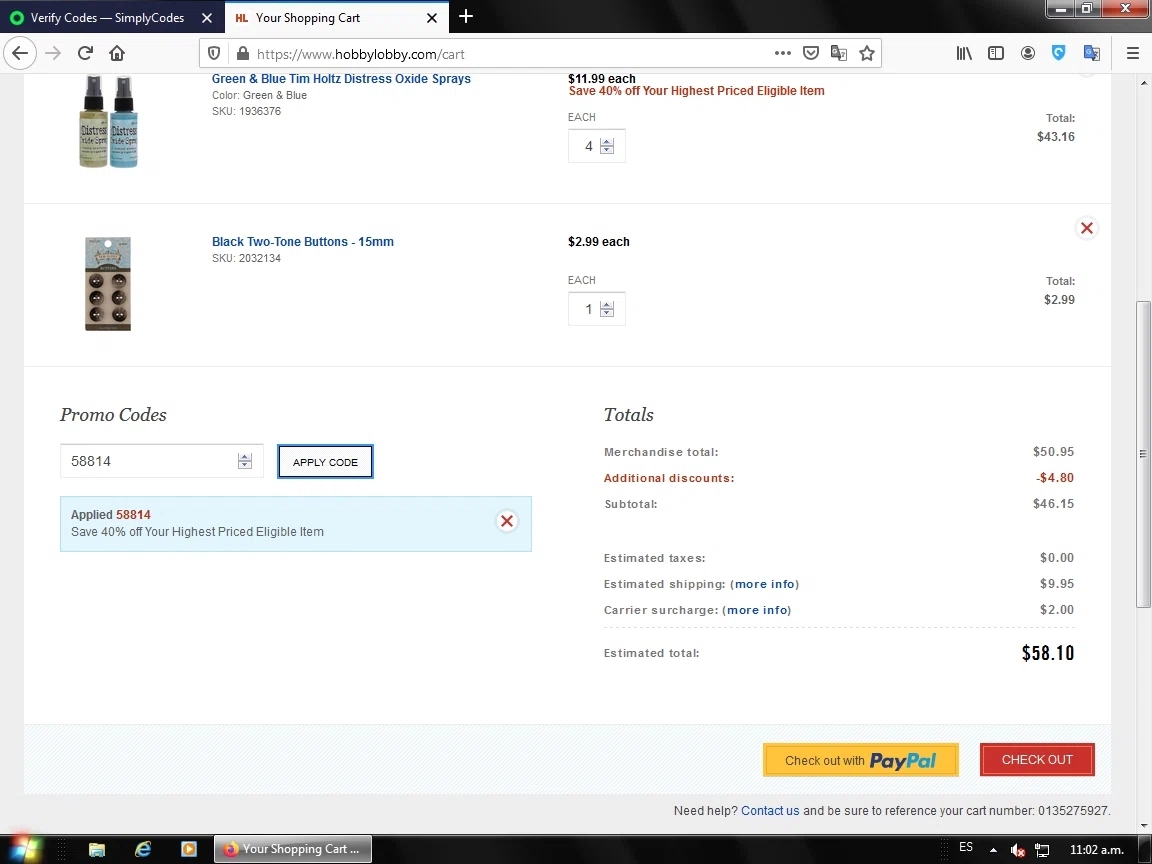The width and height of the screenshot is (1152, 864).
Task: Check out with PayPal
Action: click(860, 760)
